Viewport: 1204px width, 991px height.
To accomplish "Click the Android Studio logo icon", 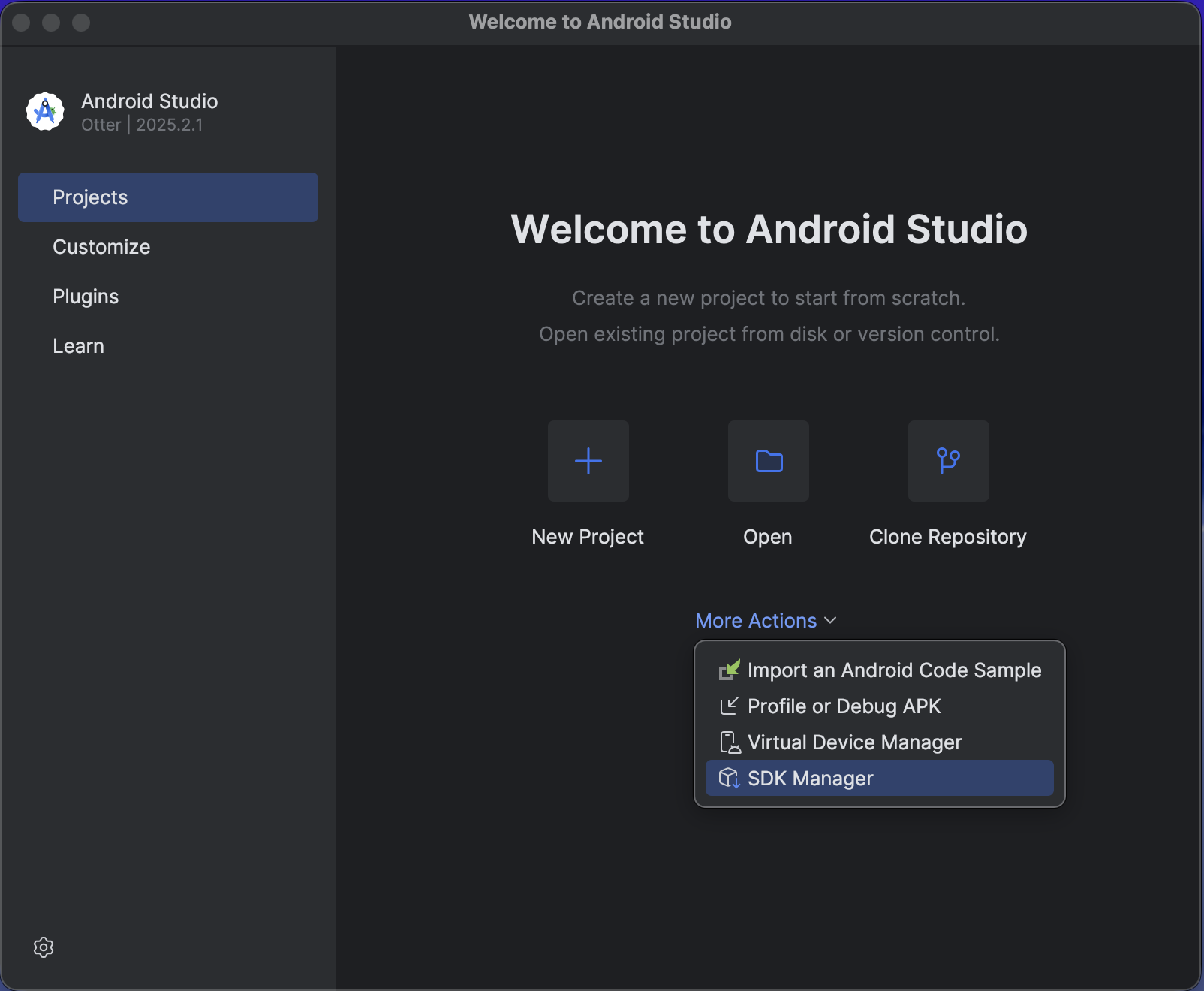I will click(x=45, y=111).
